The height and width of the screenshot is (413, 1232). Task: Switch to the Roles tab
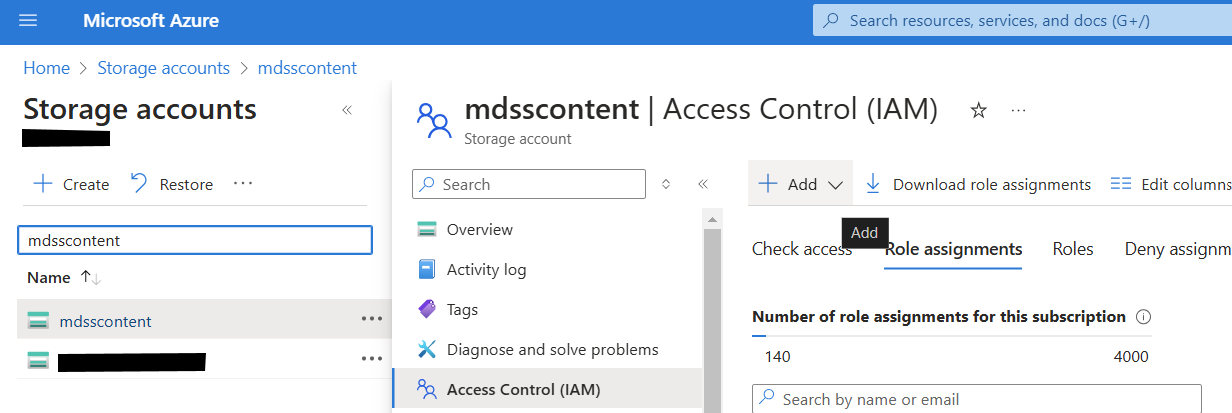[1073, 249]
